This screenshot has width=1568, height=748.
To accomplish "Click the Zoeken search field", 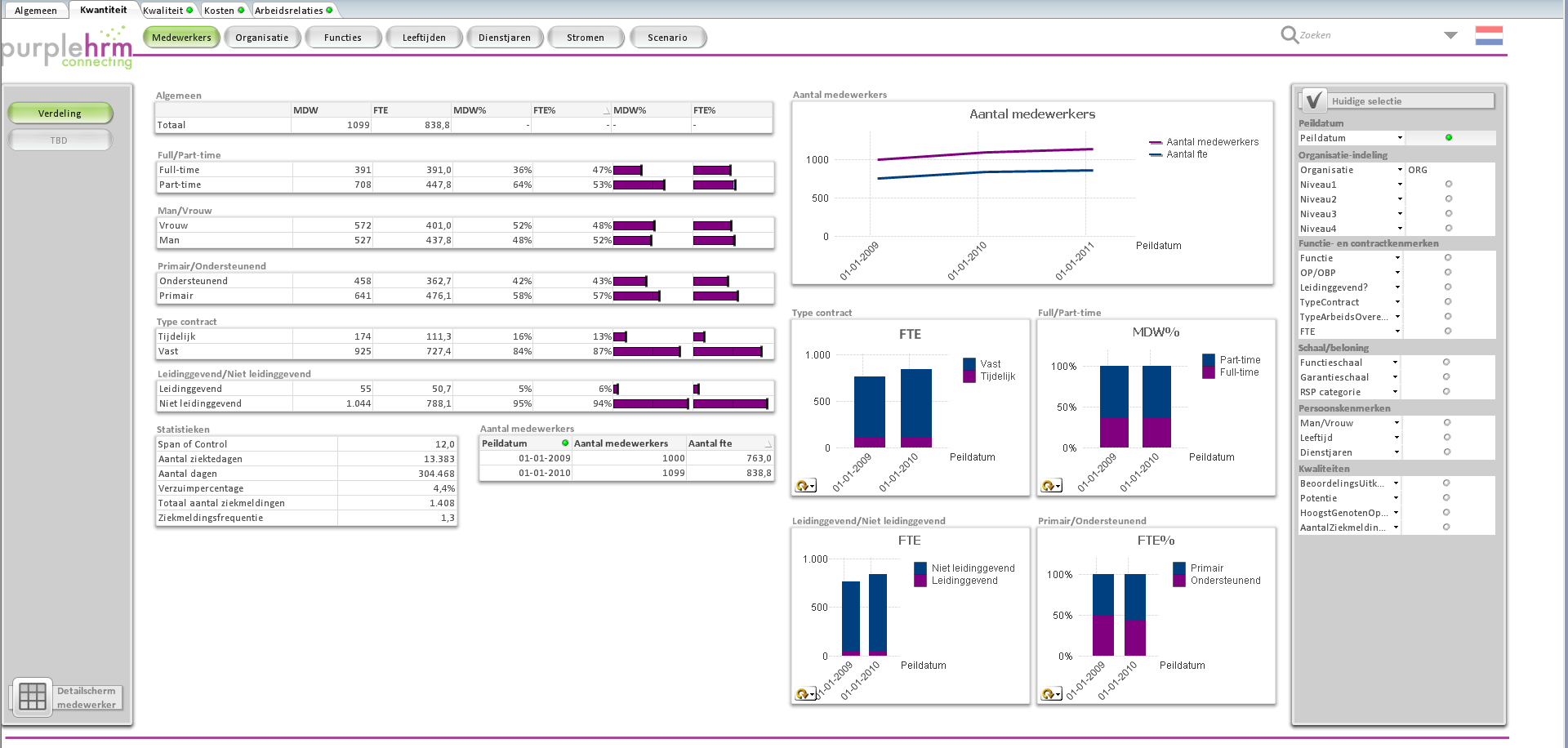I will pos(1364,35).
